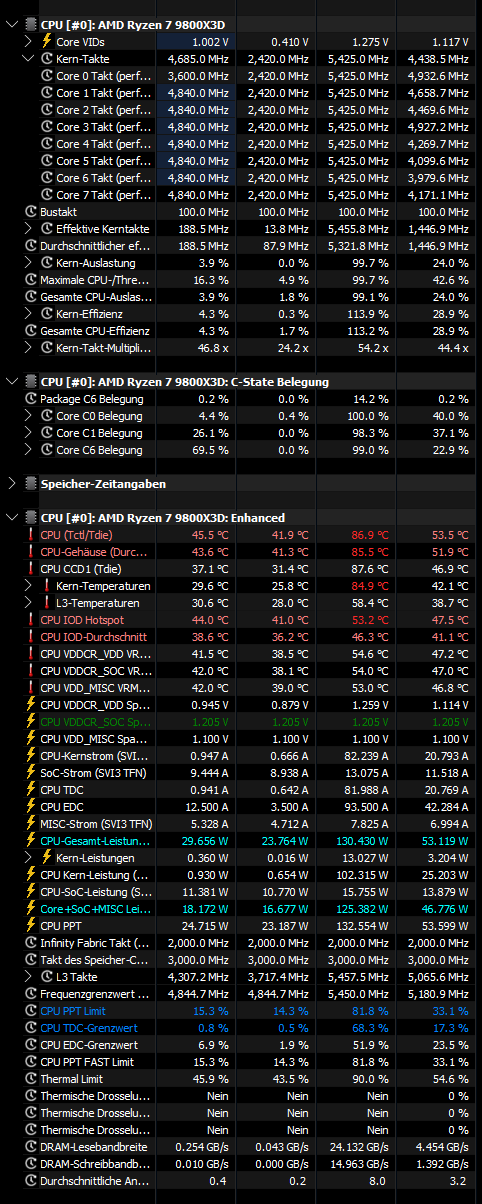Click the lightning icon next to SoC-Strom (SVI3 TFN)

pyautogui.click(x=31, y=773)
